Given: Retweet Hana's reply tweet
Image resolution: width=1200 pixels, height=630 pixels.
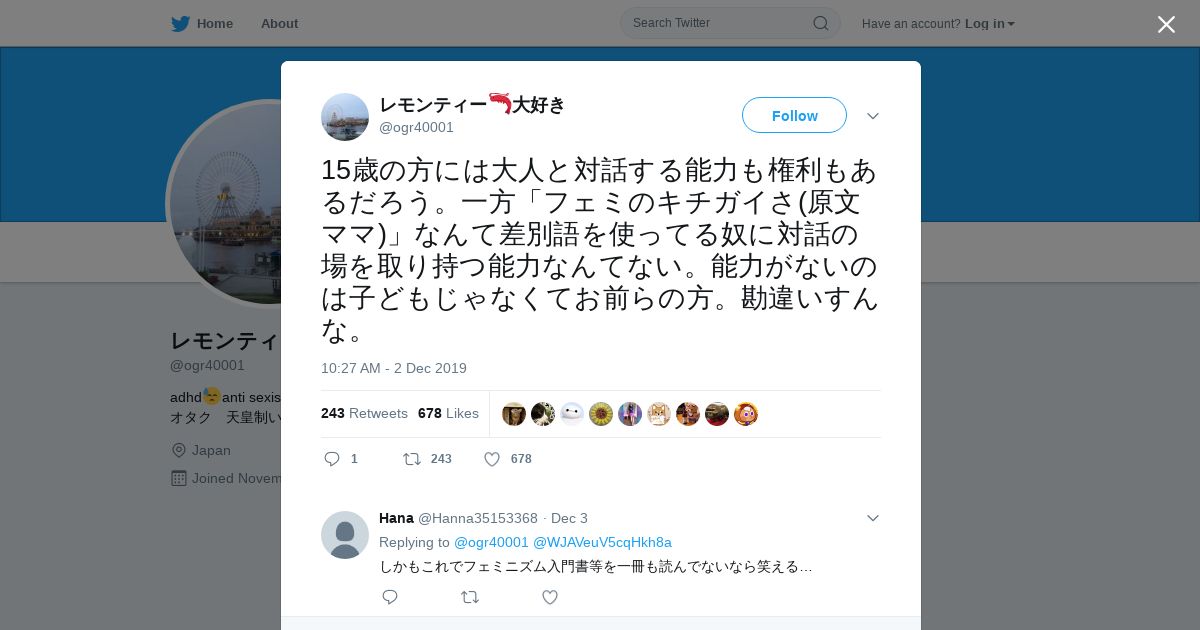Looking at the screenshot, I should coord(470,597).
